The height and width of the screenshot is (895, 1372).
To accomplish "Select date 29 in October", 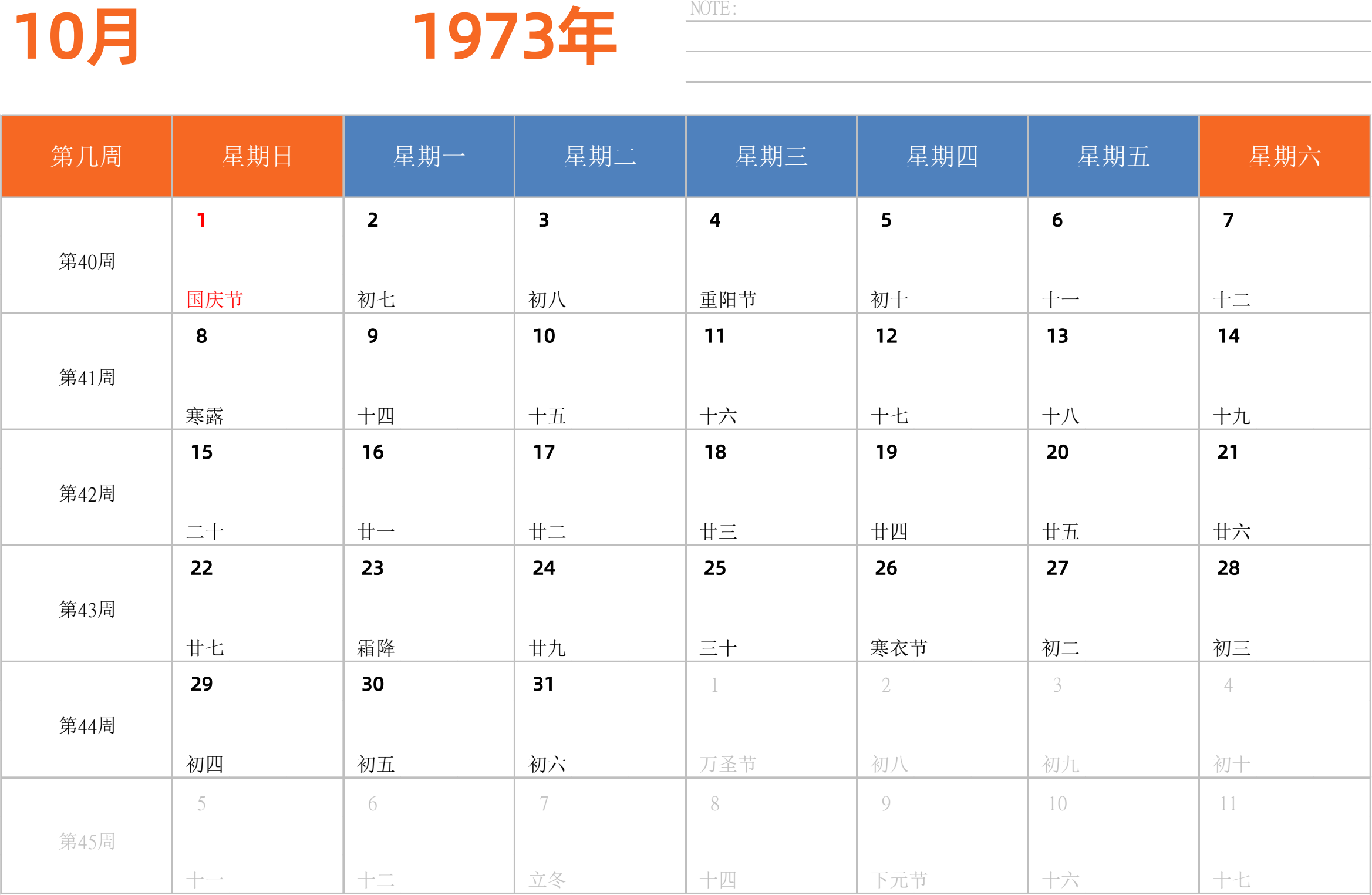I will [x=201, y=684].
